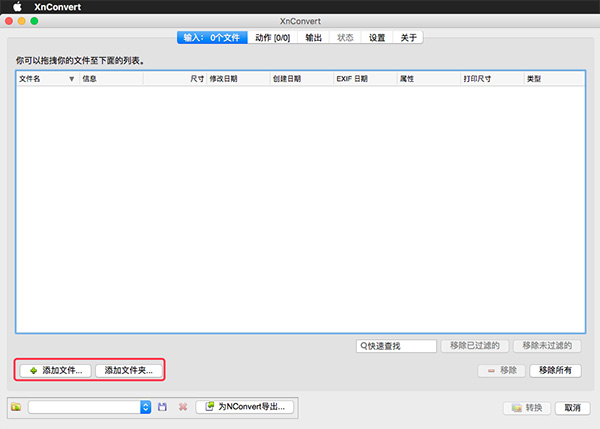Click the save preset floppy icon
Screen dimensions: 600x429
pos(162,407)
